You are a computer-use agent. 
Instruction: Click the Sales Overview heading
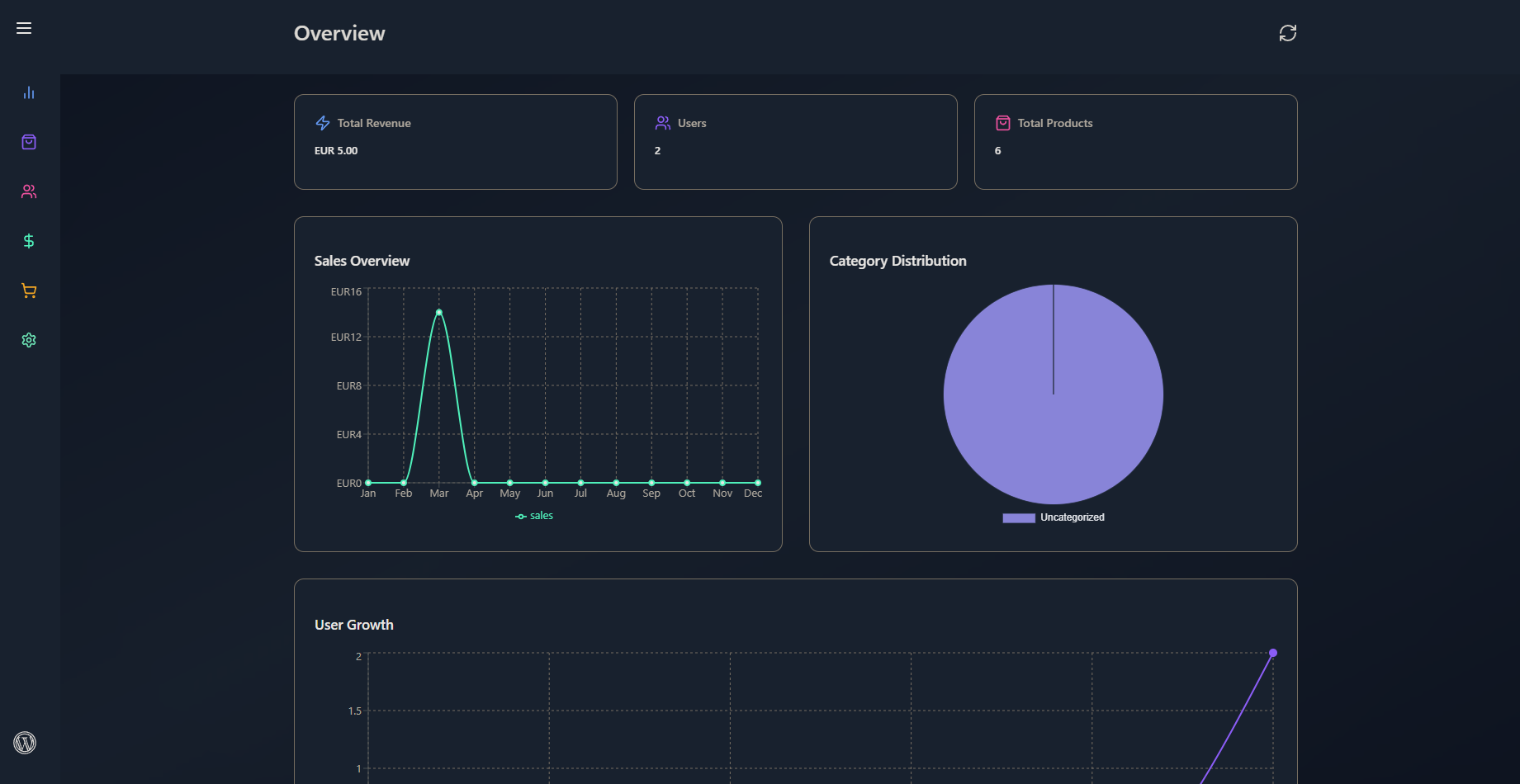[362, 261]
